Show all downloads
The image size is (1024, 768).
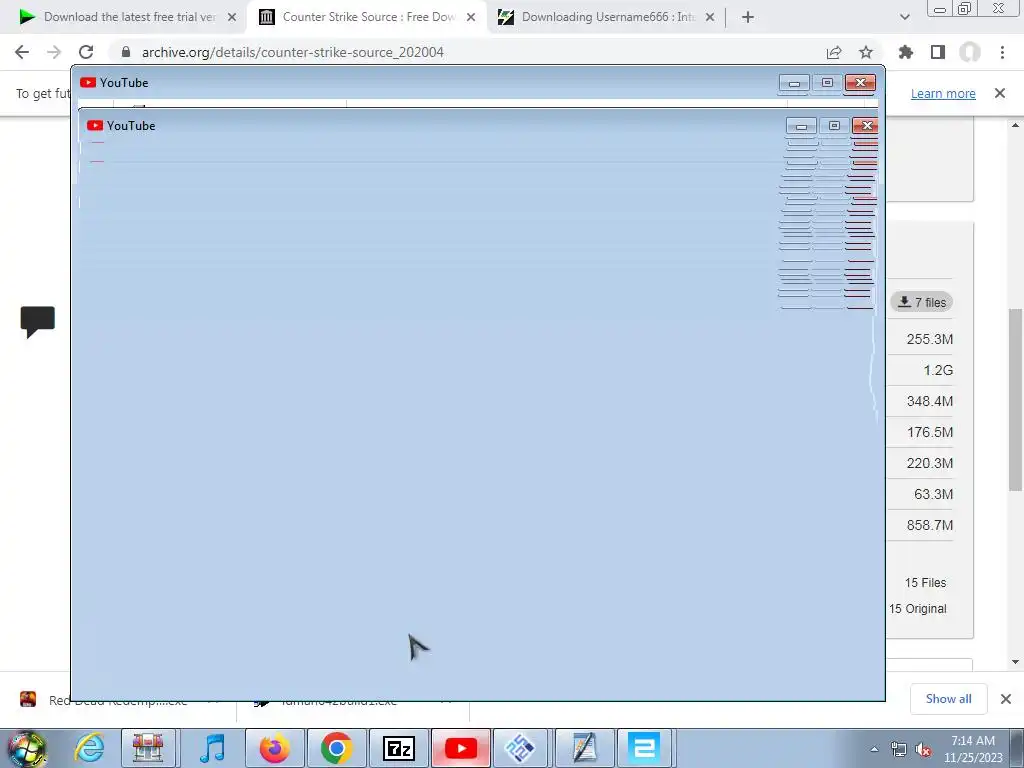[948, 699]
